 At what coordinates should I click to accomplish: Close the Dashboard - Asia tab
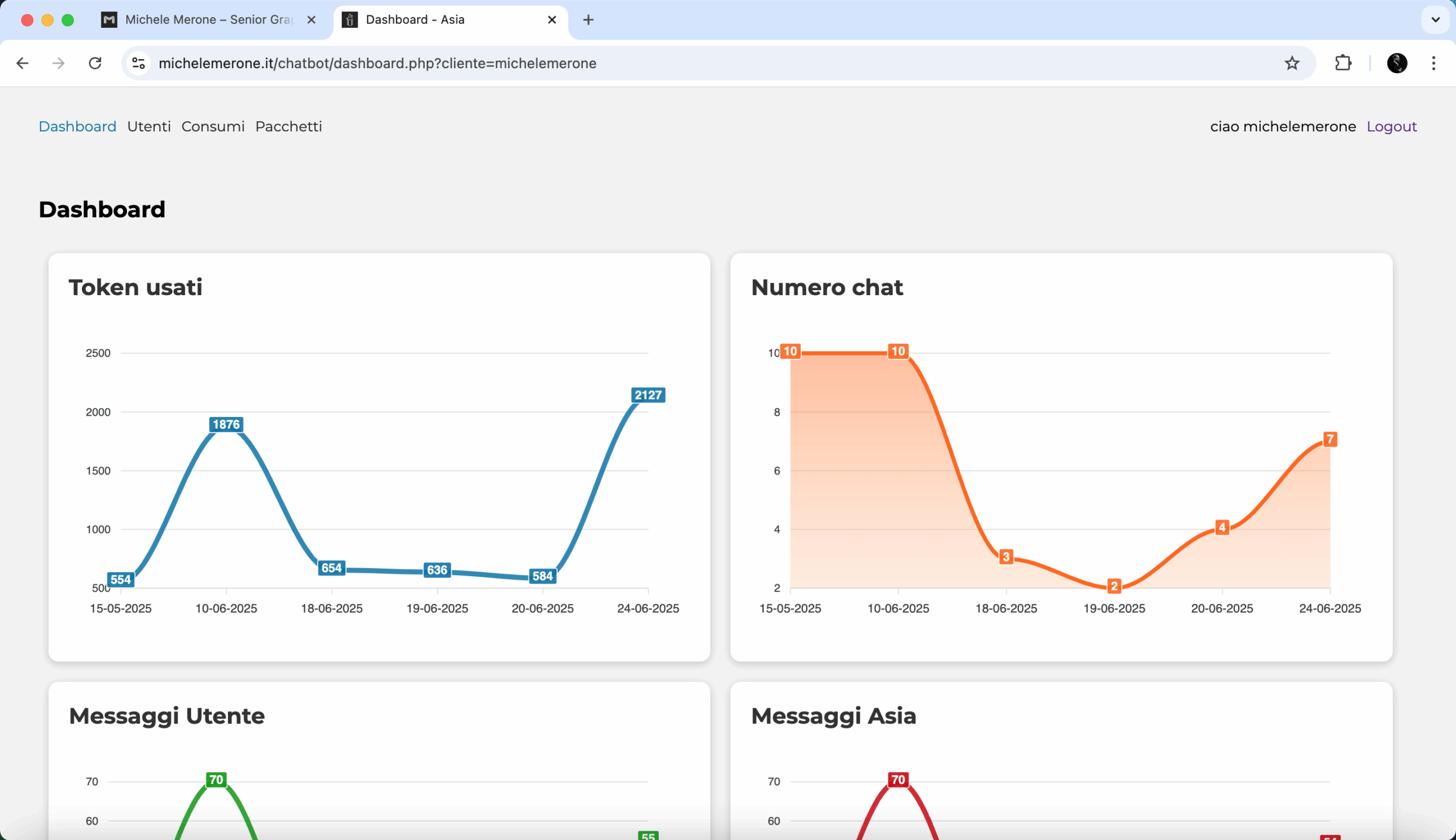pyautogui.click(x=552, y=19)
